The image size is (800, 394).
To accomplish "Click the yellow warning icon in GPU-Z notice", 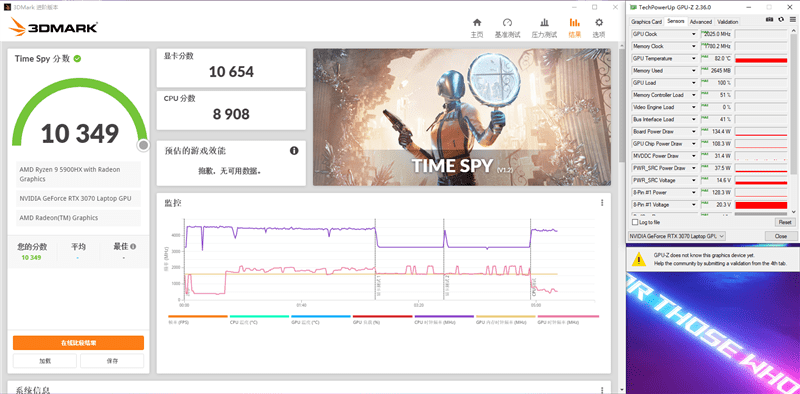I will coord(638,259).
